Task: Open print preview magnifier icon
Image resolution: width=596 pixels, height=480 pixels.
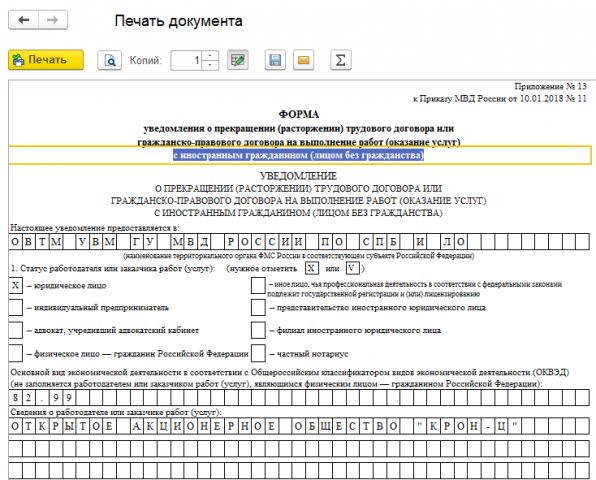Action: click(x=109, y=60)
